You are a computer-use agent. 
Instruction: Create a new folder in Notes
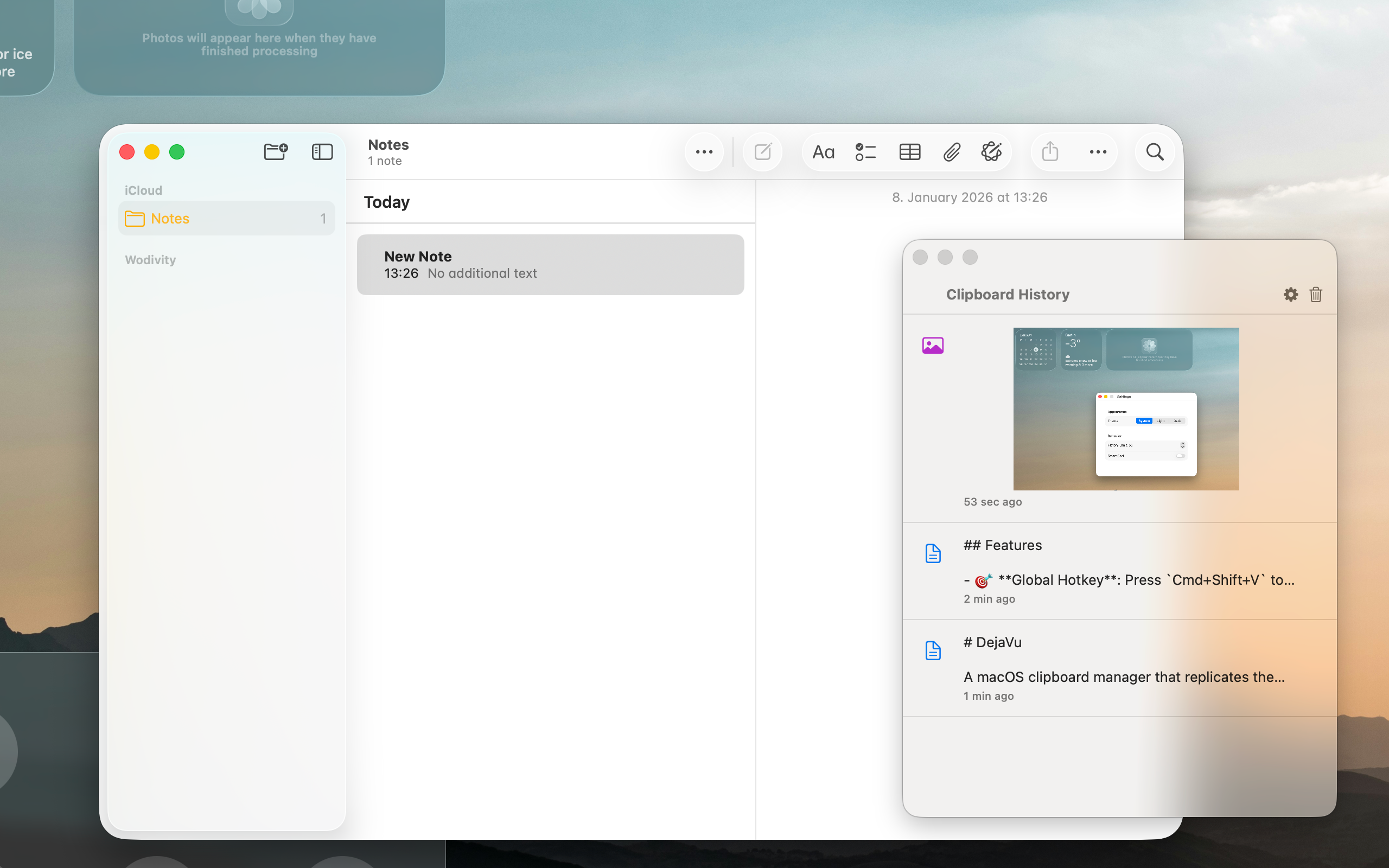[x=276, y=151]
